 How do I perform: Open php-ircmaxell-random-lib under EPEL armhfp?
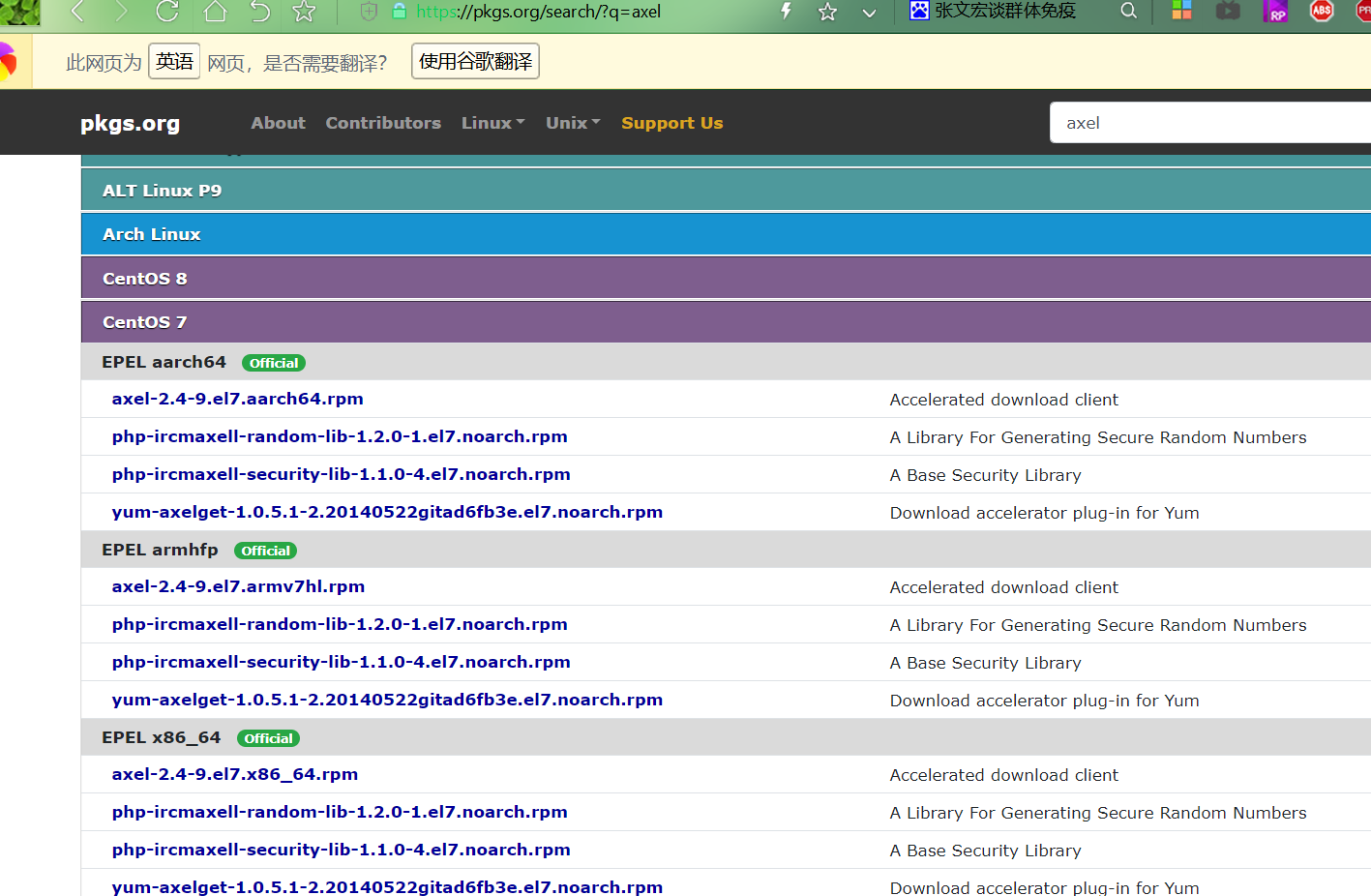[x=340, y=624]
